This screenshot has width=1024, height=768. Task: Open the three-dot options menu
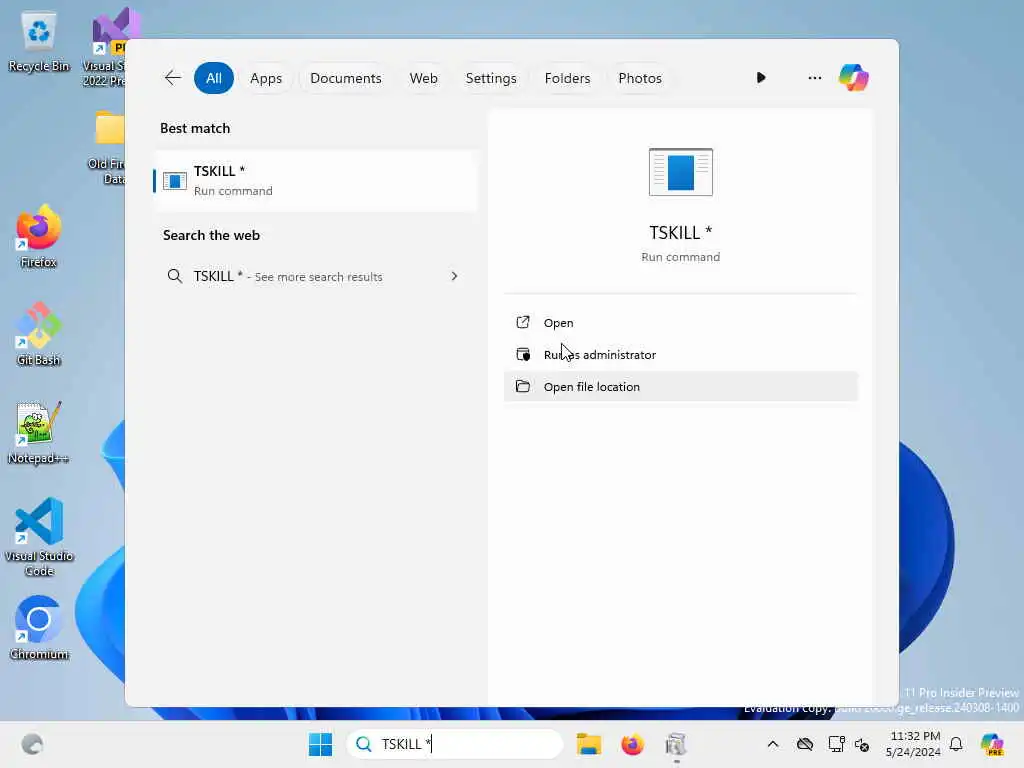coord(814,78)
